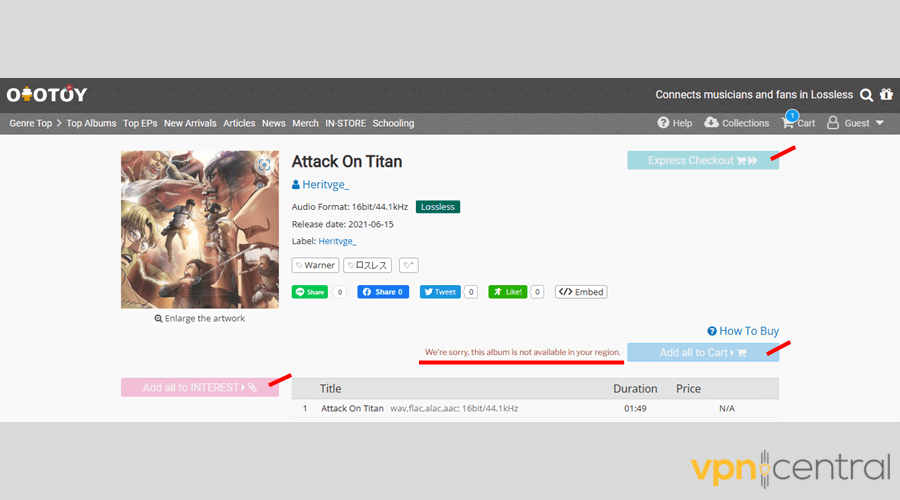Open Collections cloud download link

pyautogui.click(x=736, y=123)
